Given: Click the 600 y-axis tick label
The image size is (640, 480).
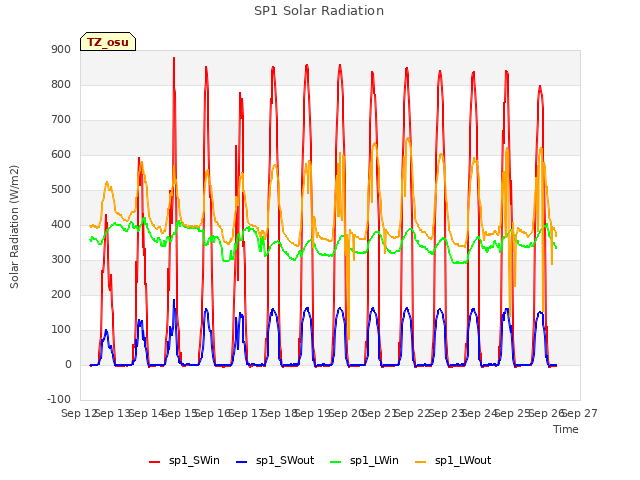Looking at the screenshot, I should 61,155.
